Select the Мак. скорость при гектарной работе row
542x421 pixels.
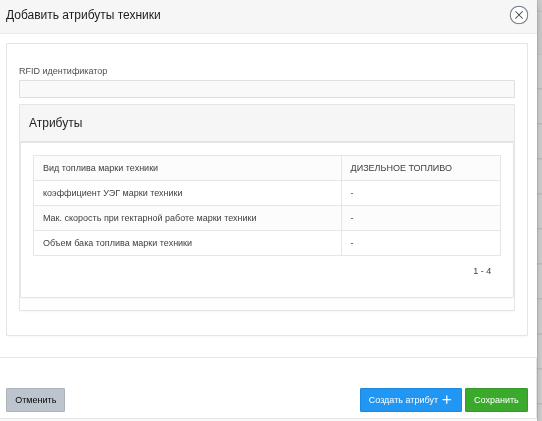pyautogui.click(x=267, y=218)
